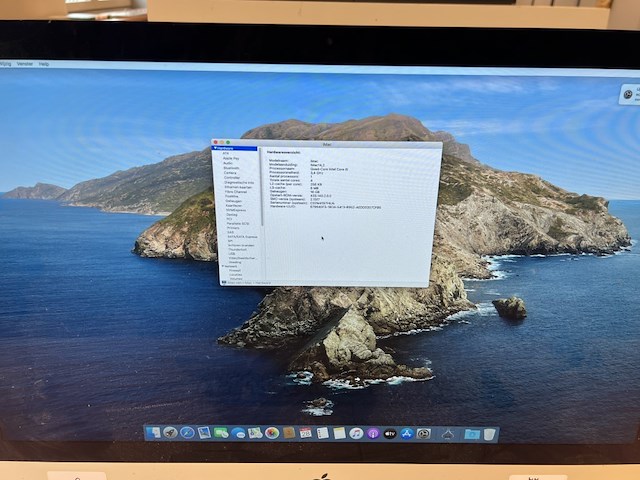Viewport: 640px width, 480px height.
Task: Open the Trash in the Dock
Action: click(x=489, y=434)
